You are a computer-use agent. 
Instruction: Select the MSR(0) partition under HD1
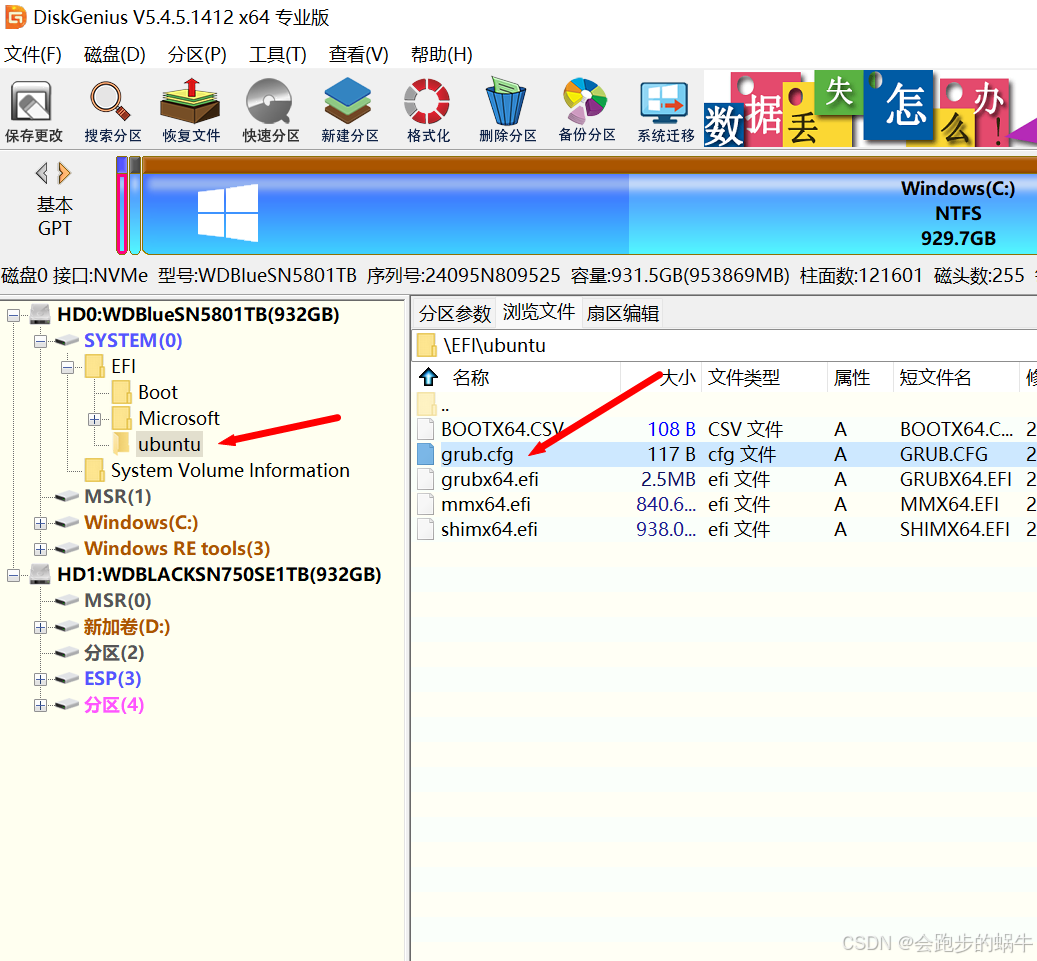[x=118, y=600]
